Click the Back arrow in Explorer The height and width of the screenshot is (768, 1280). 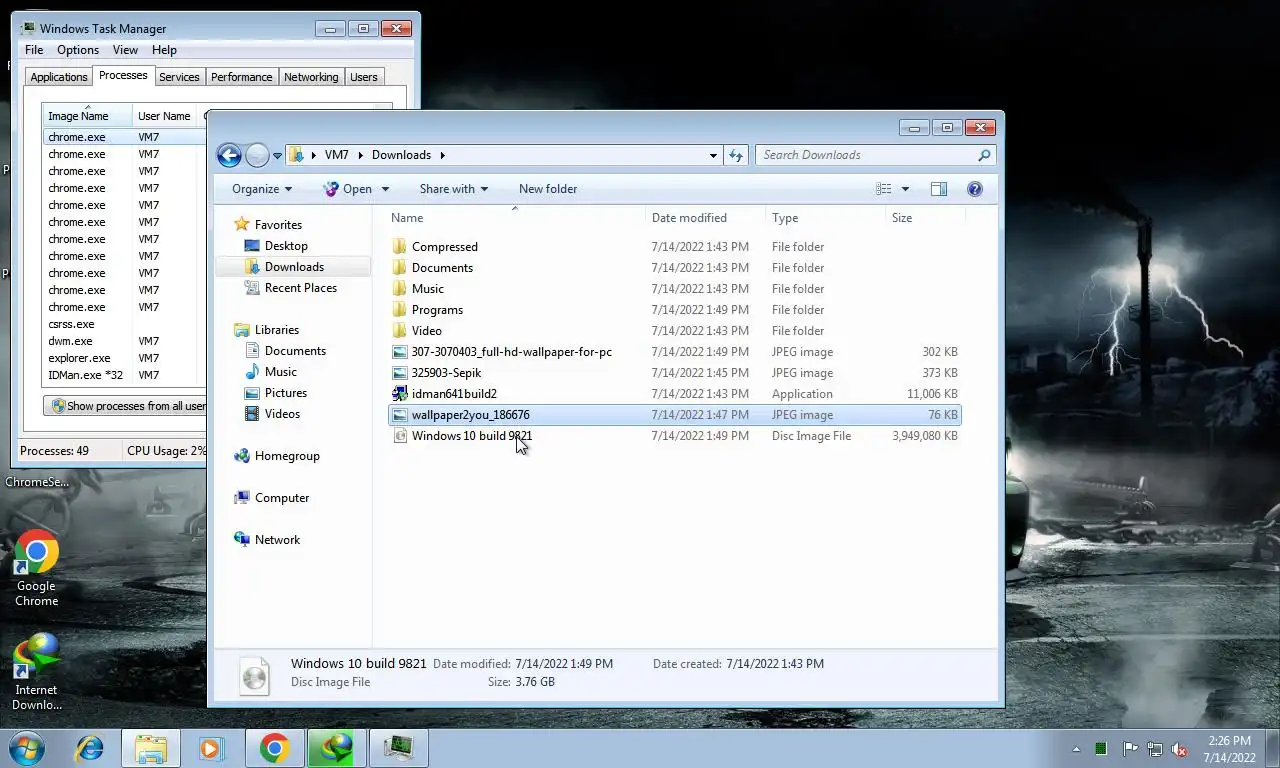tap(229, 155)
